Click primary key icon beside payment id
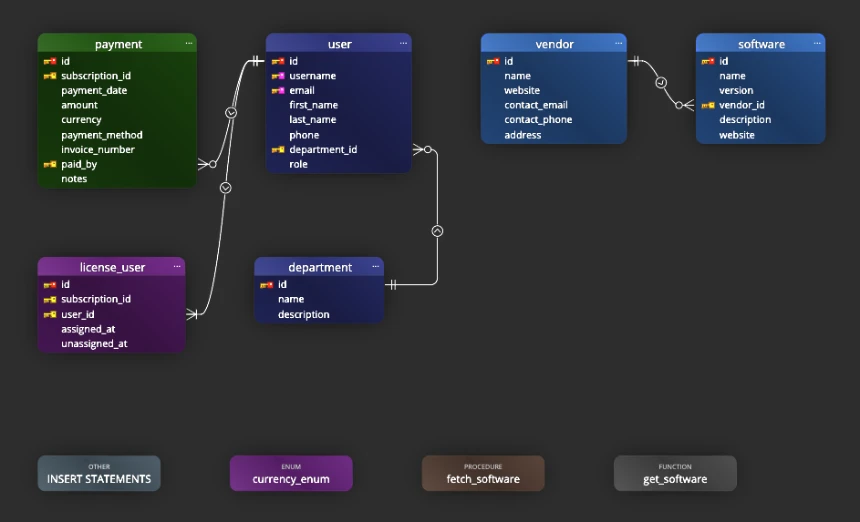This screenshot has width=860, height=522. [50, 61]
